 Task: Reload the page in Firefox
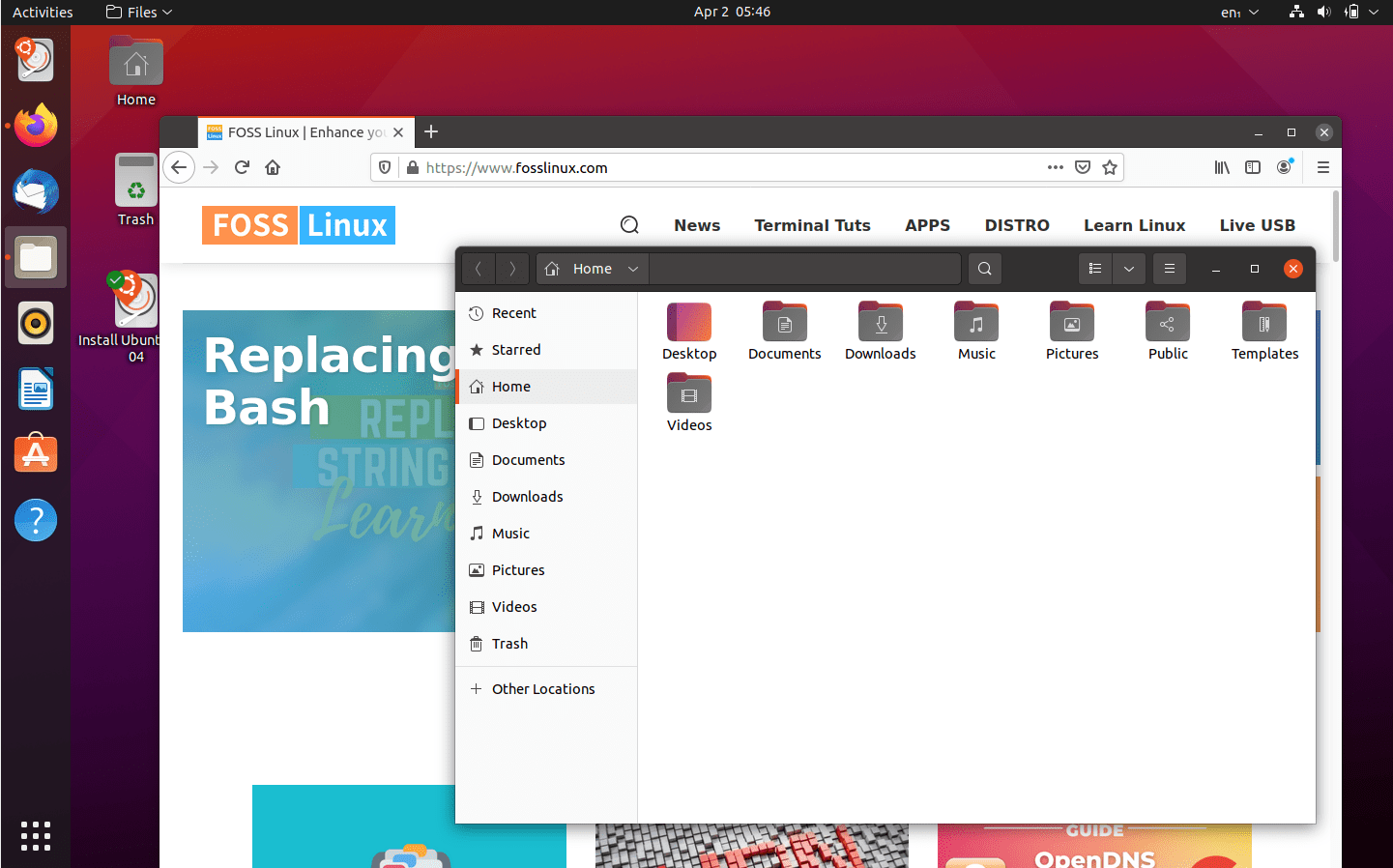242,167
